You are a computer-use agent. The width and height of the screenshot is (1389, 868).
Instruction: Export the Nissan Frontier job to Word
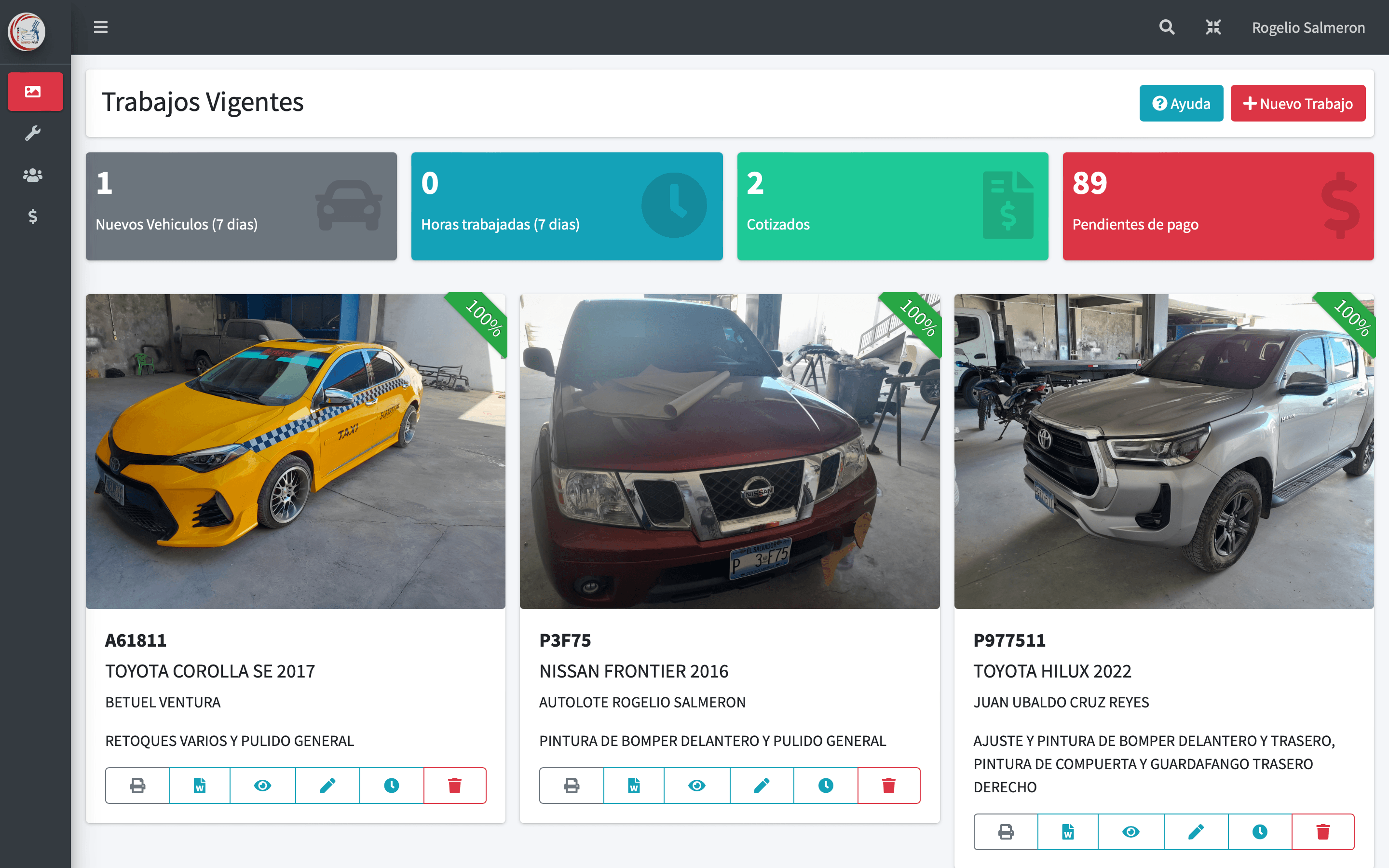click(x=634, y=786)
